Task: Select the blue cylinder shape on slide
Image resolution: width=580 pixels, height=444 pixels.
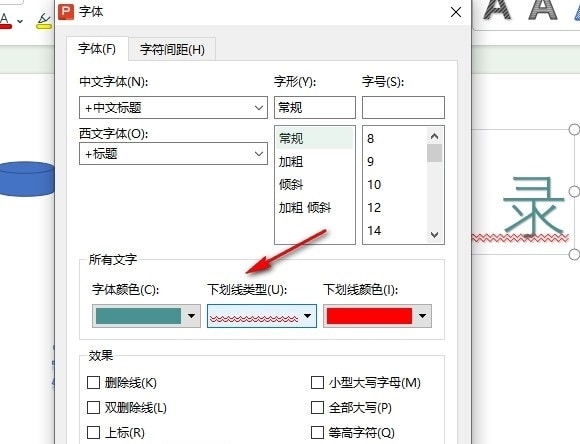Action: (27, 179)
